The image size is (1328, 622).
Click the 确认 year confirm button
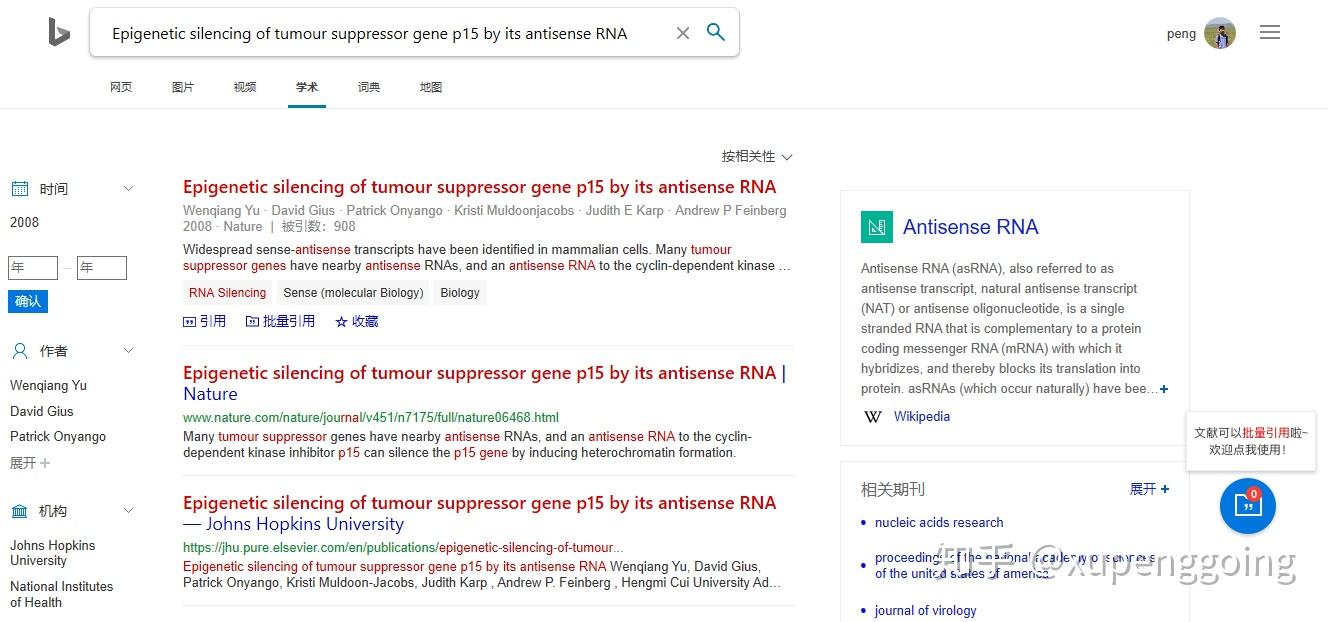click(x=28, y=301)
